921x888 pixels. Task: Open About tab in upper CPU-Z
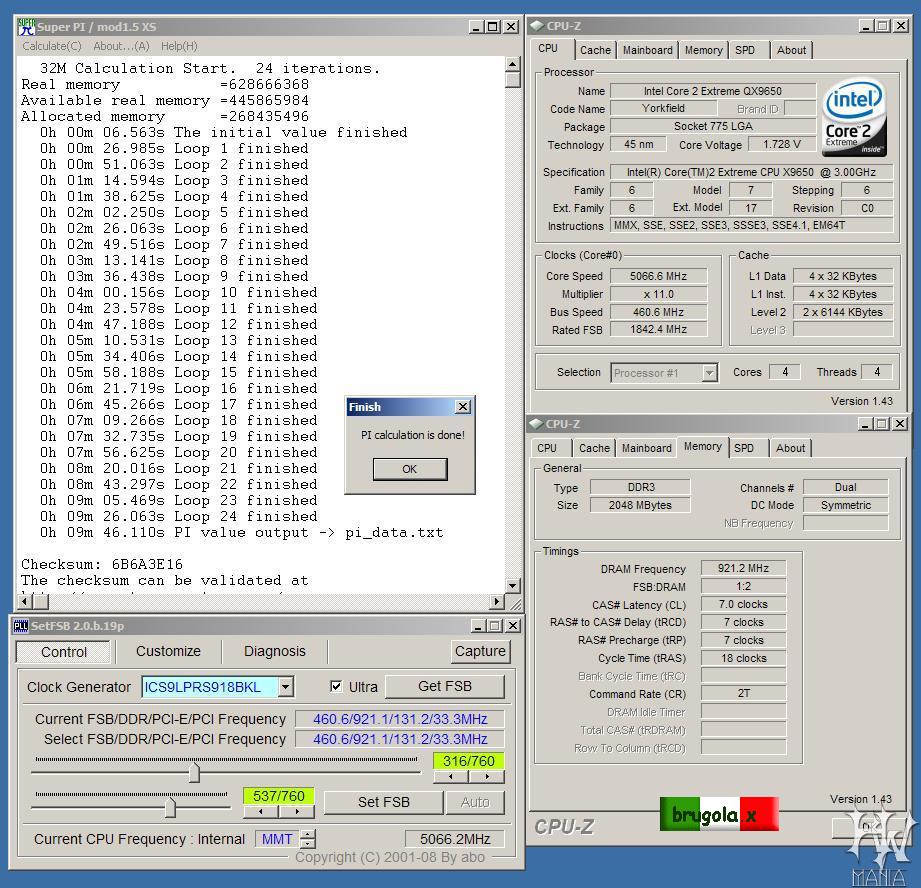(x=791, y=51)
